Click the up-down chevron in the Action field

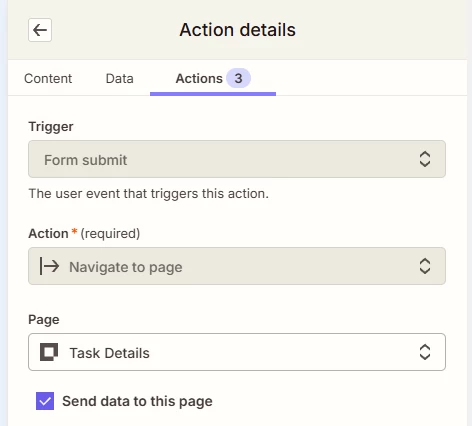[425, 266]
